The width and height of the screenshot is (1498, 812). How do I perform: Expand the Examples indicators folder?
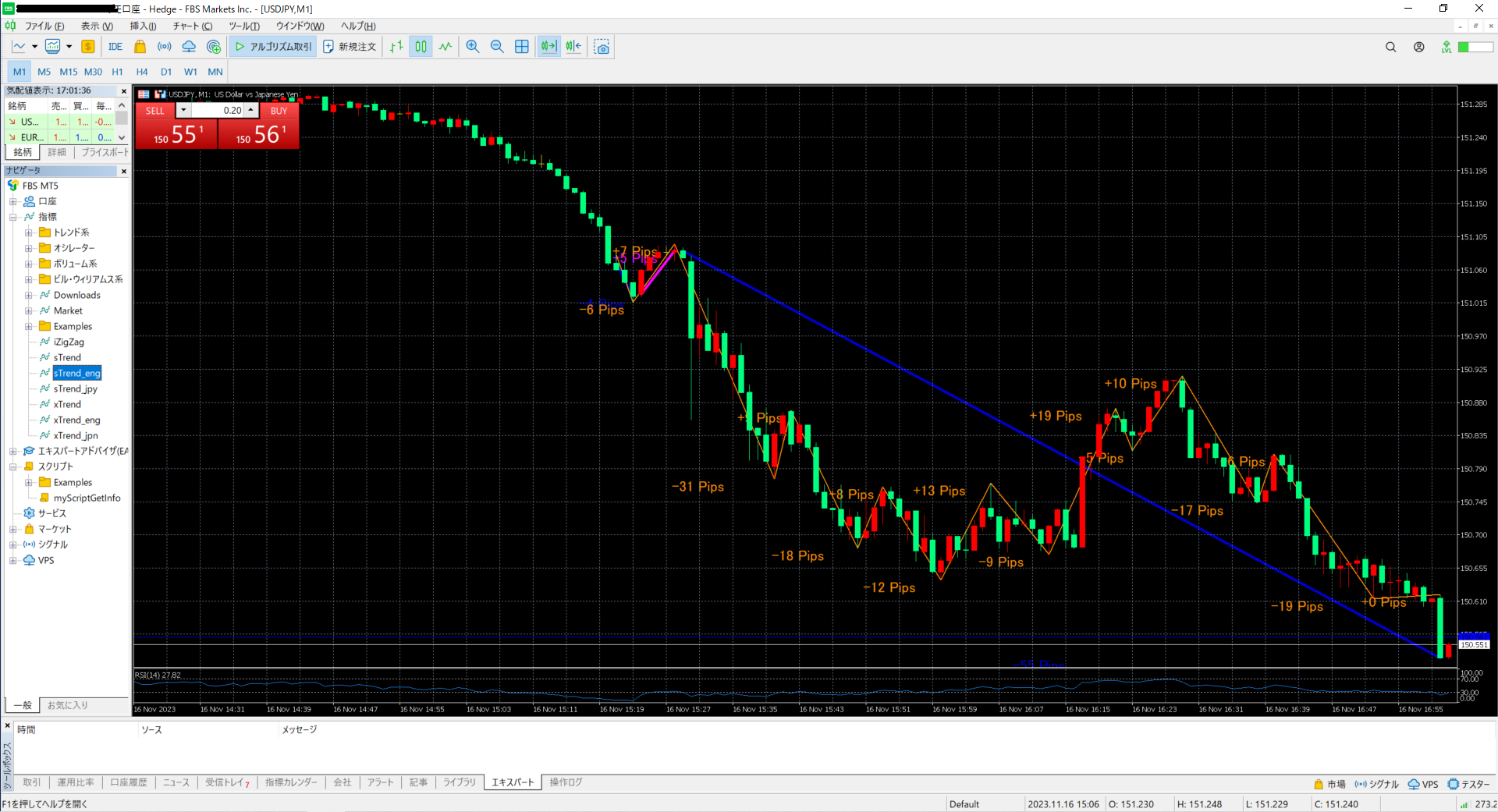29,326
